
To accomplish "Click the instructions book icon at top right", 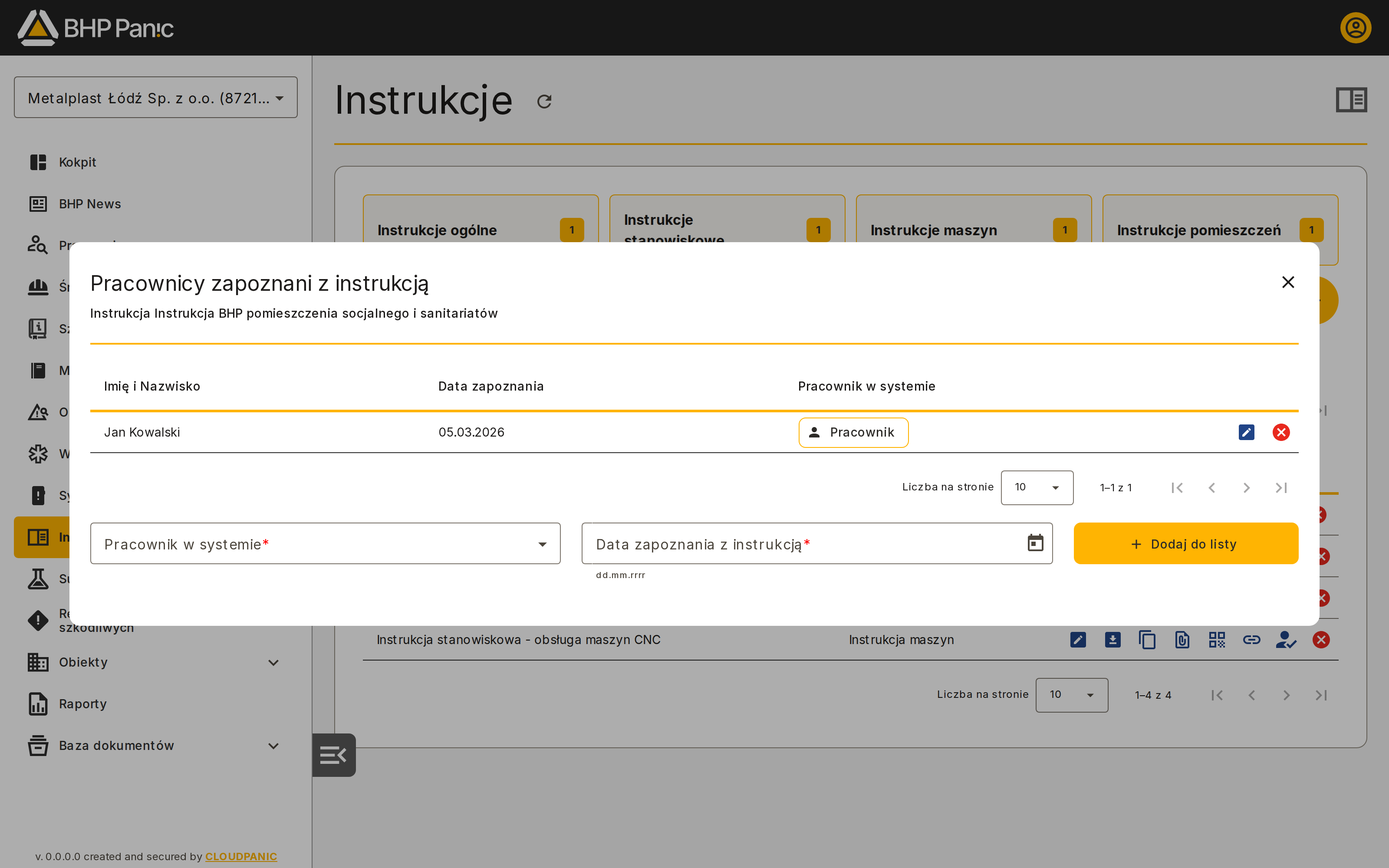I will [1351, 100].
